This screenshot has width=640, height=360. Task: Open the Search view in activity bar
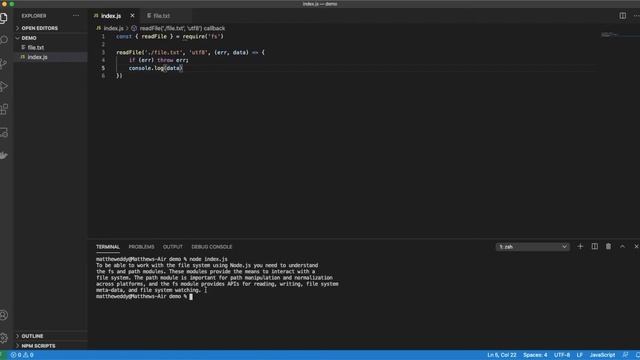4,40
